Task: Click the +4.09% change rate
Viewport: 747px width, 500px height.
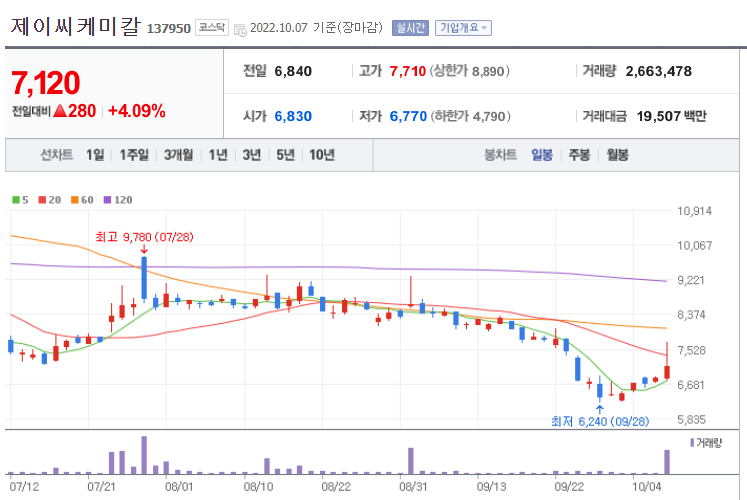Action: (x=137, y=111)
